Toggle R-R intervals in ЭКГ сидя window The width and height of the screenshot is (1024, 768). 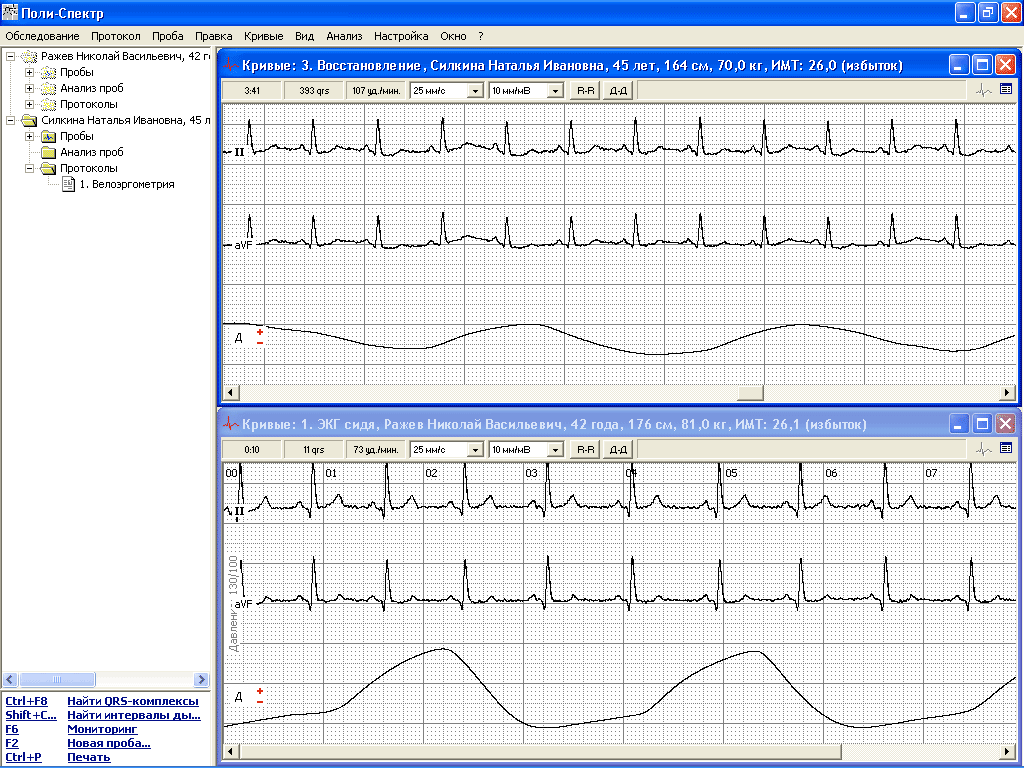(585, 450)
